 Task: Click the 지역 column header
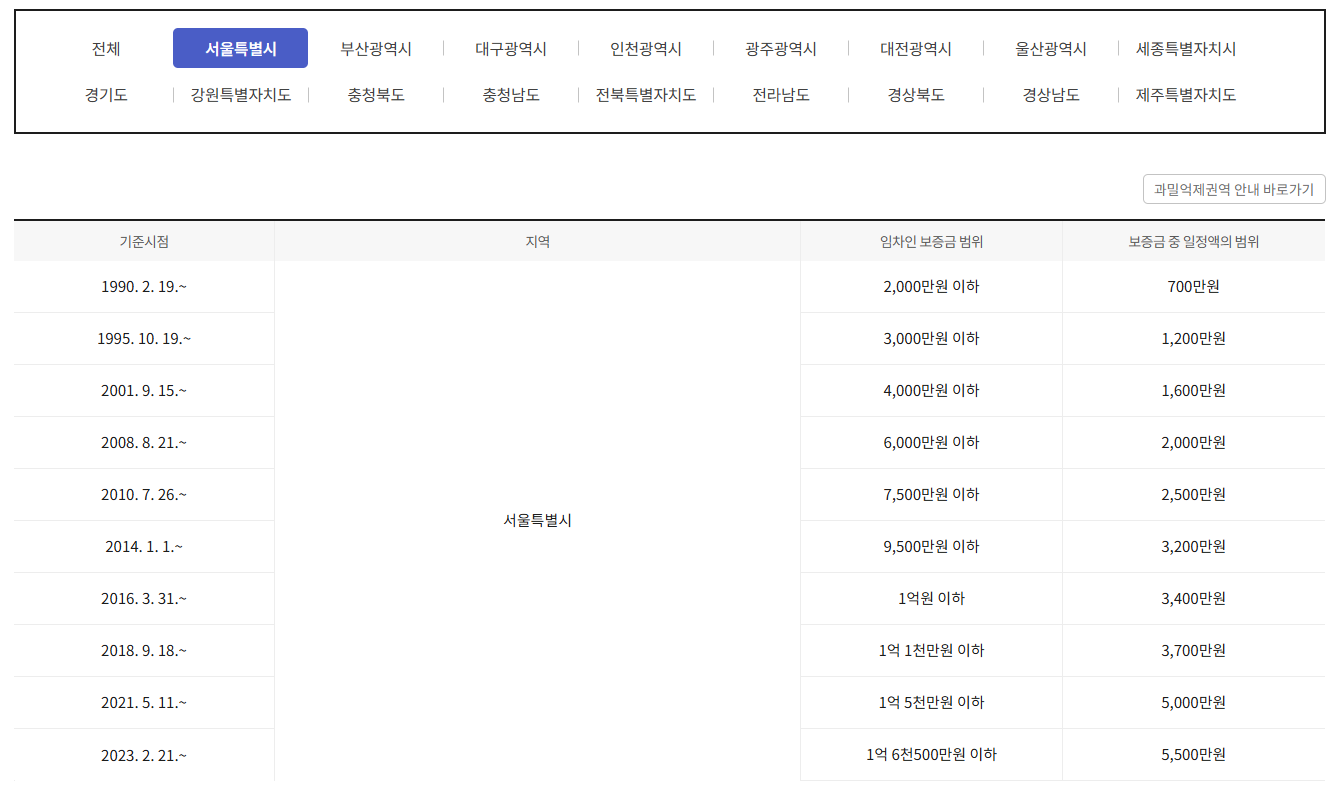point(538,241)
